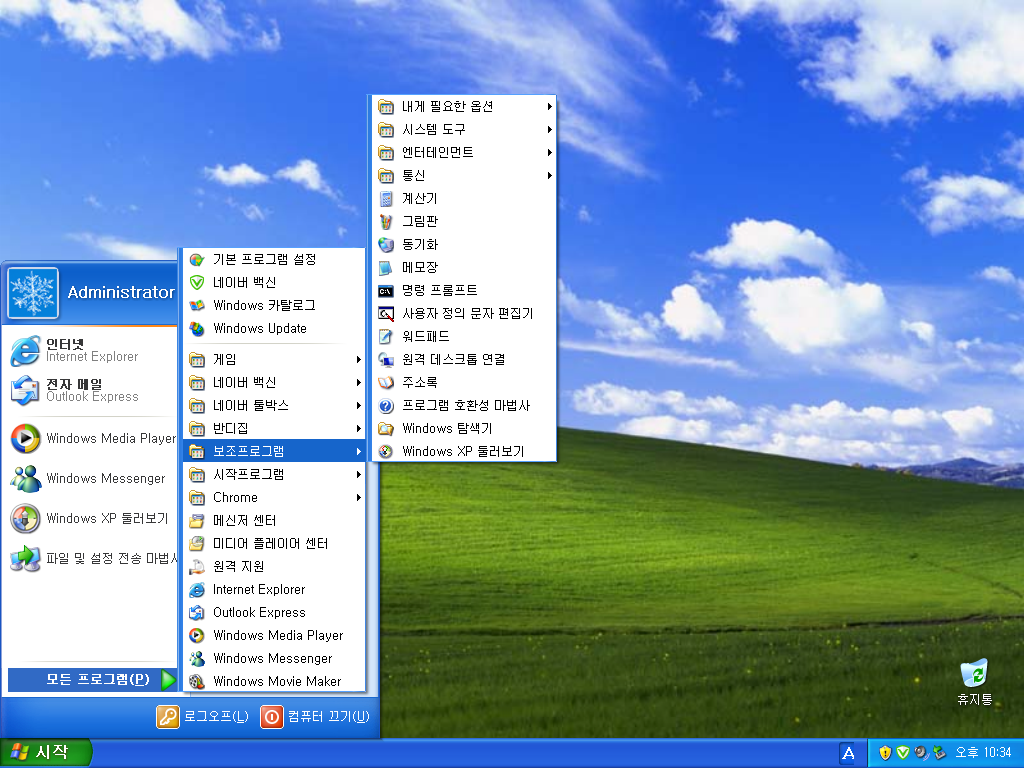This screenshot has height=768, width=1024.
Task: Launch 그림판 (Paint) program
Action: 419,221
